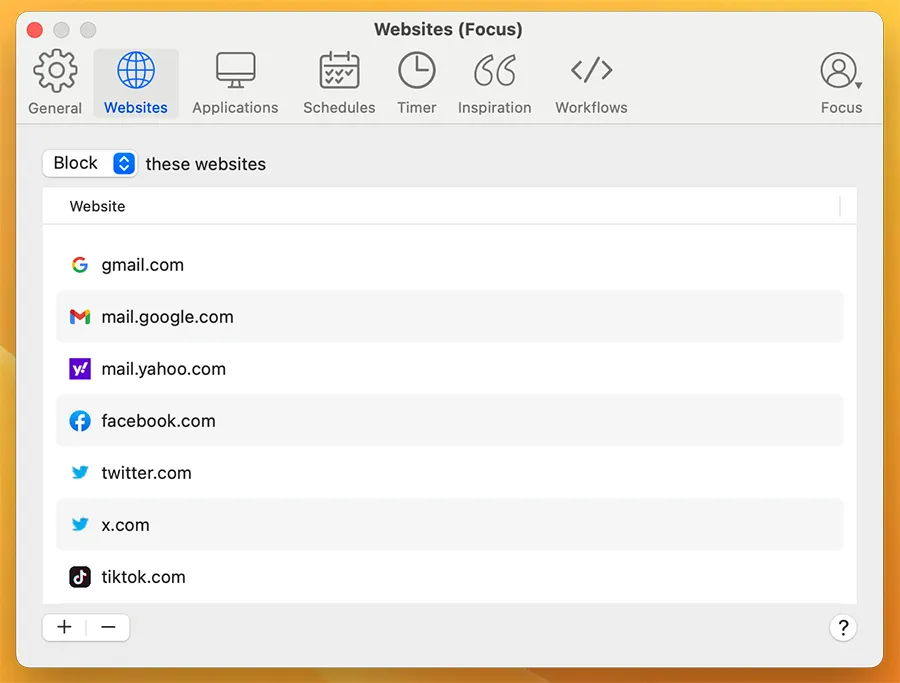The image size is (900, 683).
Task: Select the Applications monitor icon
Action: (235, 72)
